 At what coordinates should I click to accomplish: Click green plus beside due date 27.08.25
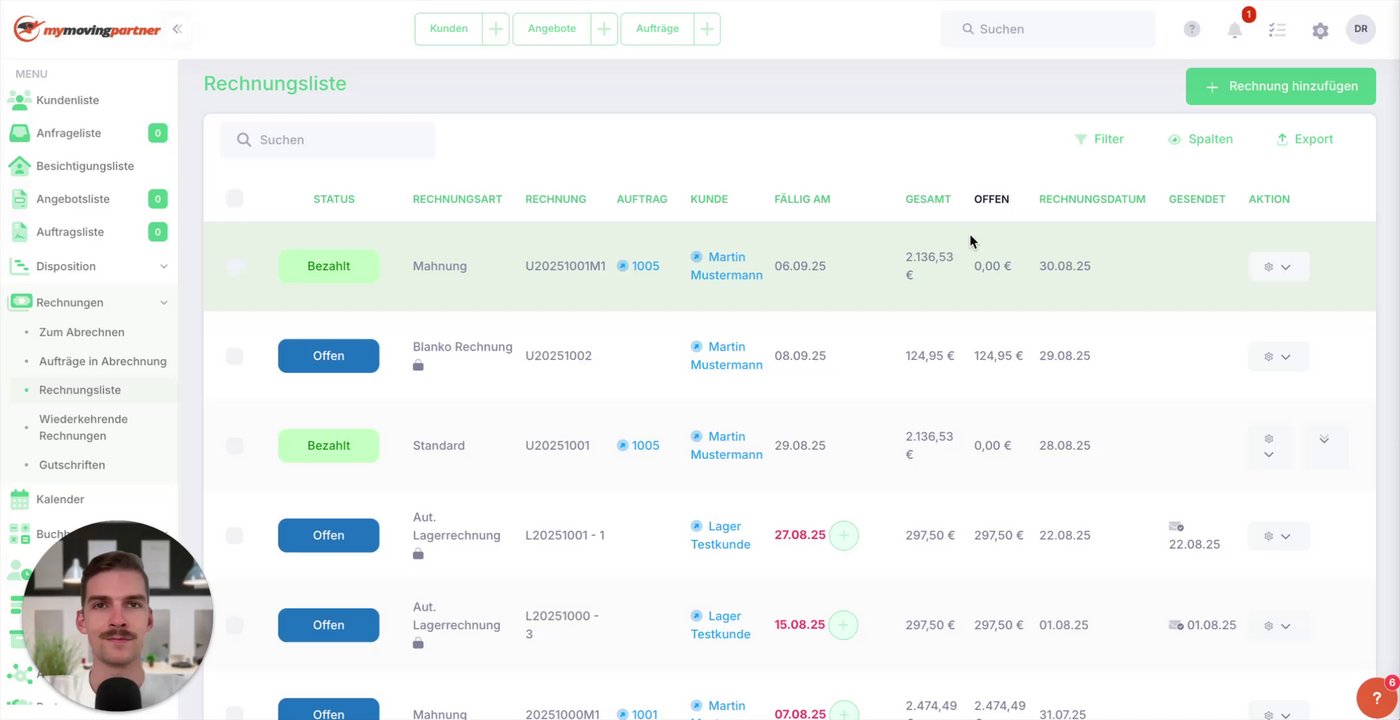pos(844,536)
